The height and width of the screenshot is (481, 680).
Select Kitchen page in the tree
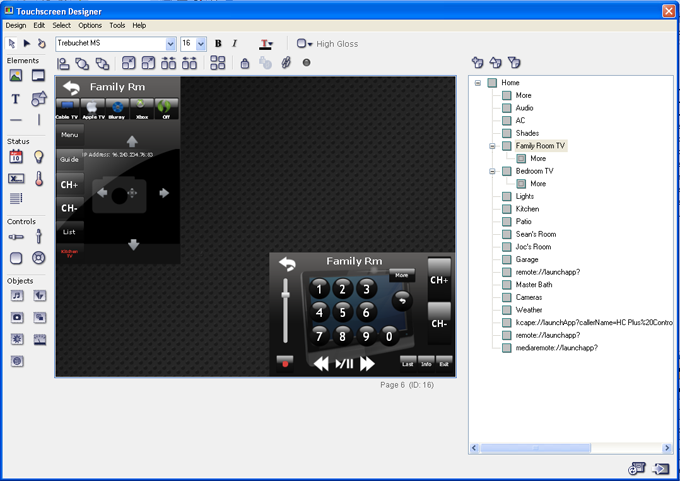[x=527, y=209]
